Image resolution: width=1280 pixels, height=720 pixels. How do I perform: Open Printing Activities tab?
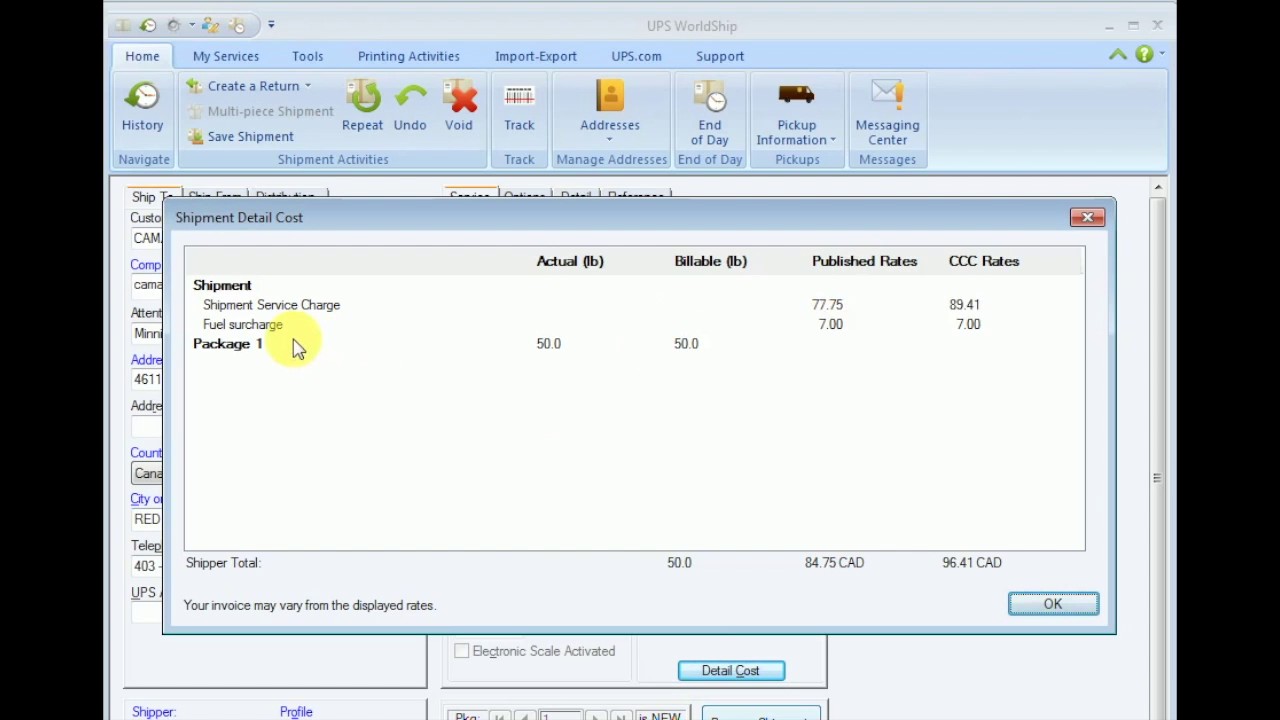409,56
